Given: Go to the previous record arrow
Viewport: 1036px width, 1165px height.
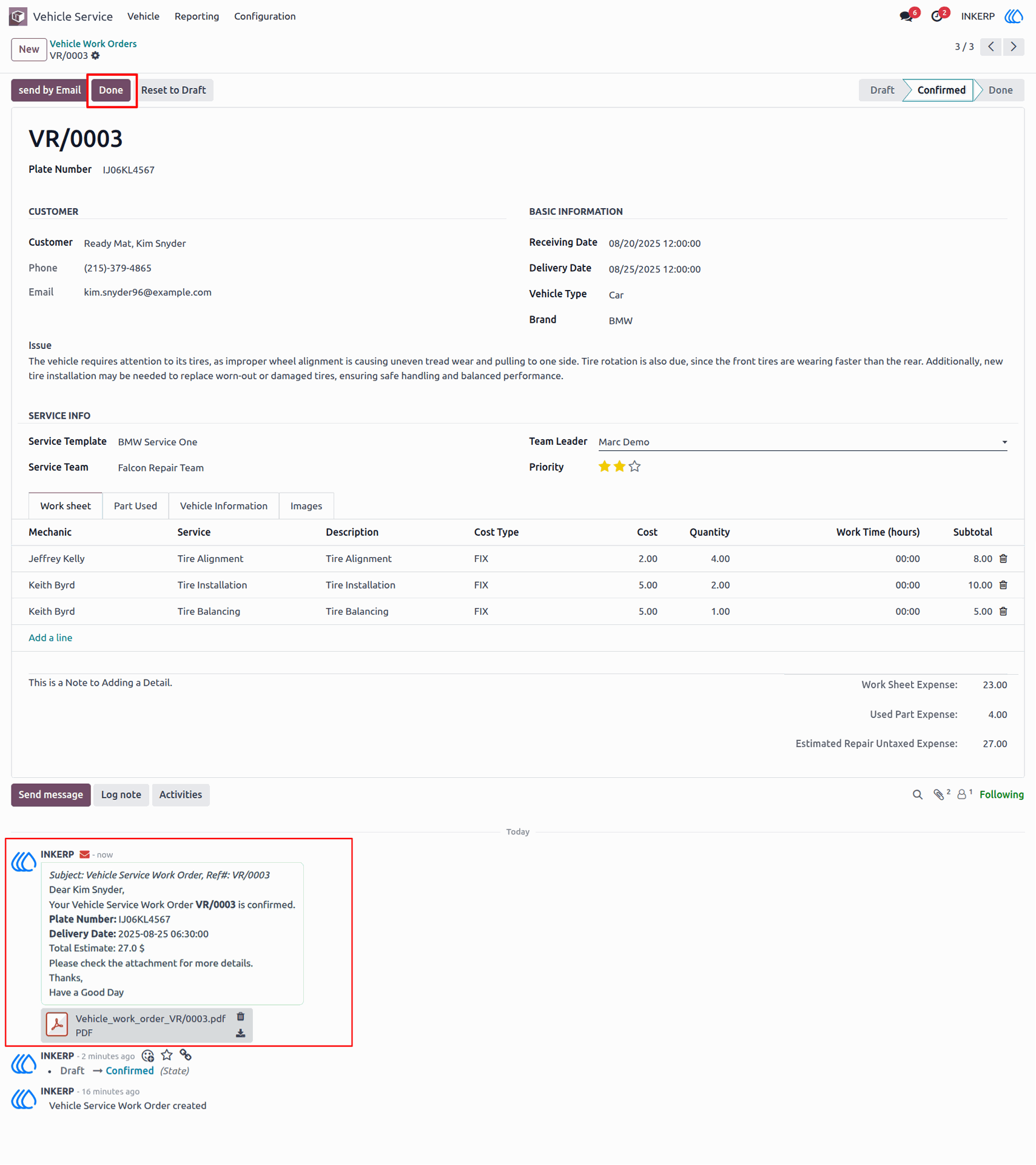Looking at the screenshot, I should 991,47.
